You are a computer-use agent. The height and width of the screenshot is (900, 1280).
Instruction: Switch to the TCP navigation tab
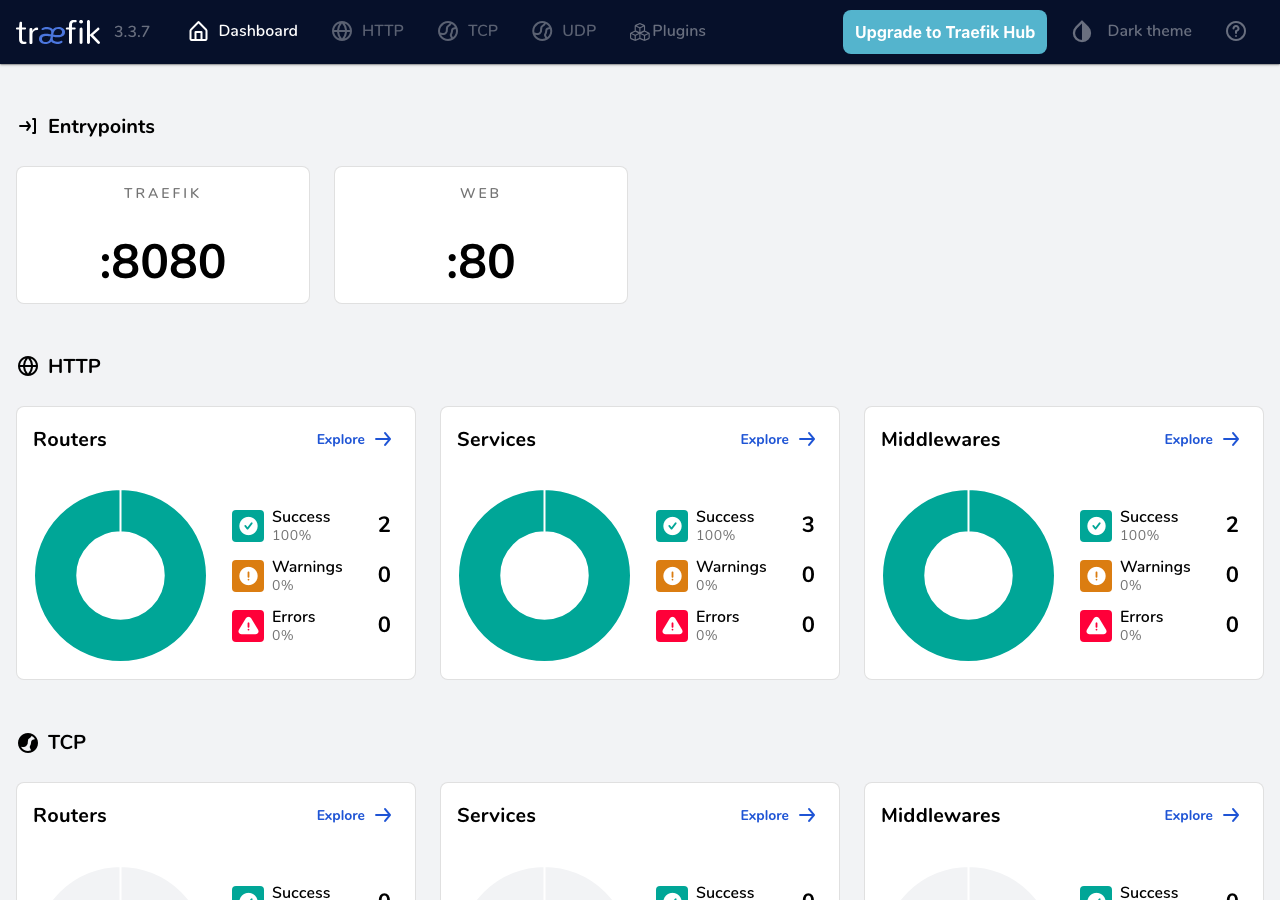[468, 31]
